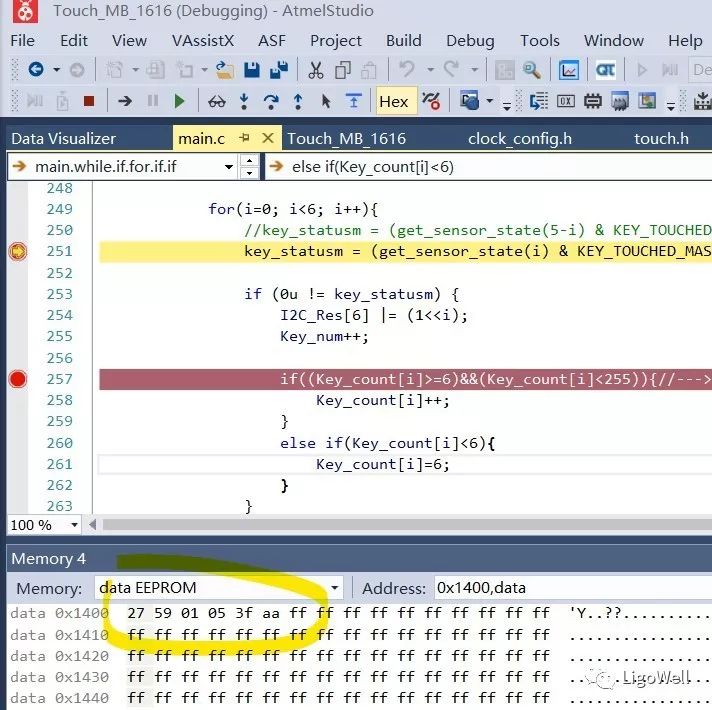The image size is (712, 710).
Task: Toggle Hex display mode
Action: click(x=394, y=101)
